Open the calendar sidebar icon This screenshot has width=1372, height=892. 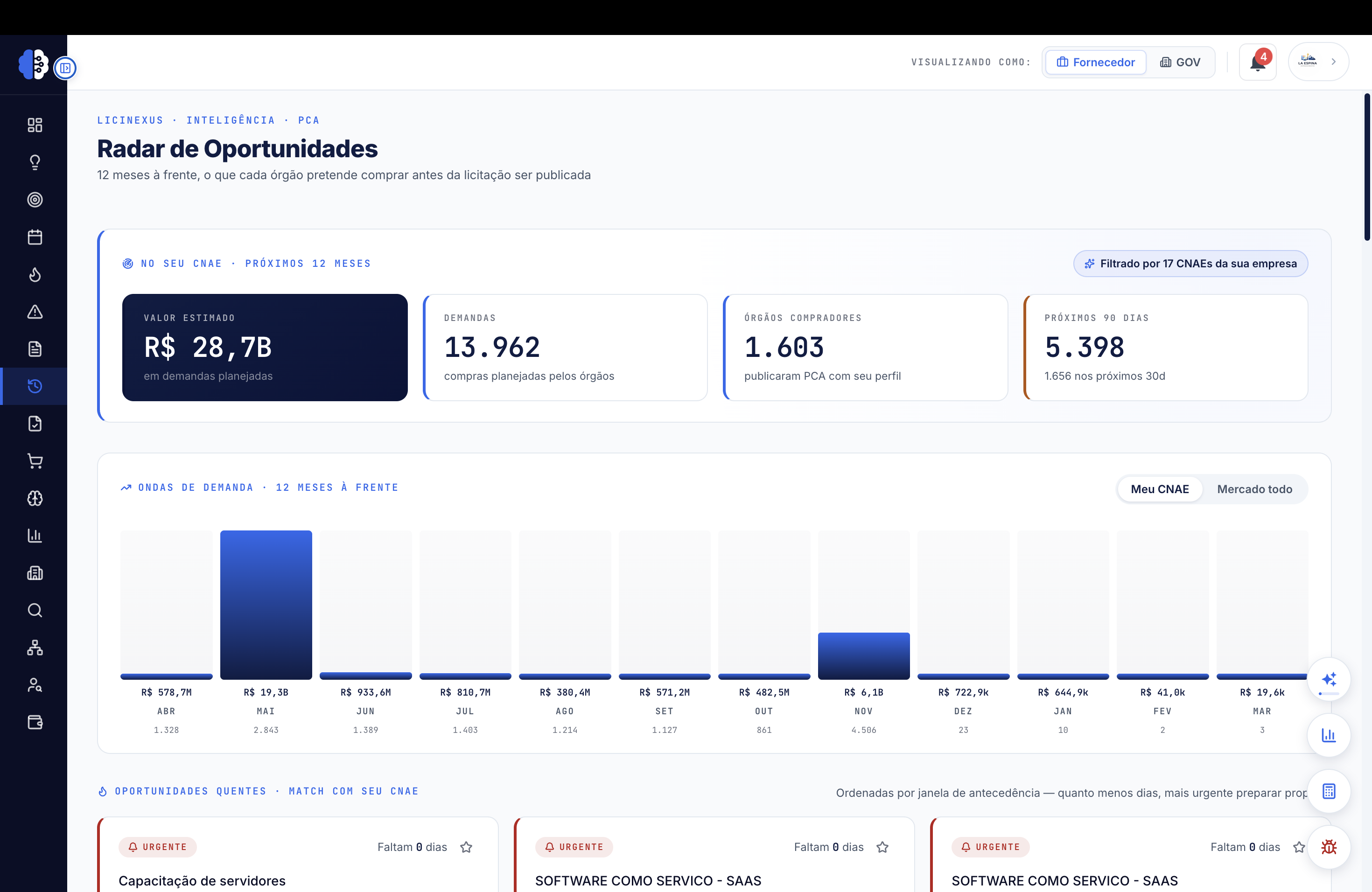pyautogui.click(x=35, y=237)
